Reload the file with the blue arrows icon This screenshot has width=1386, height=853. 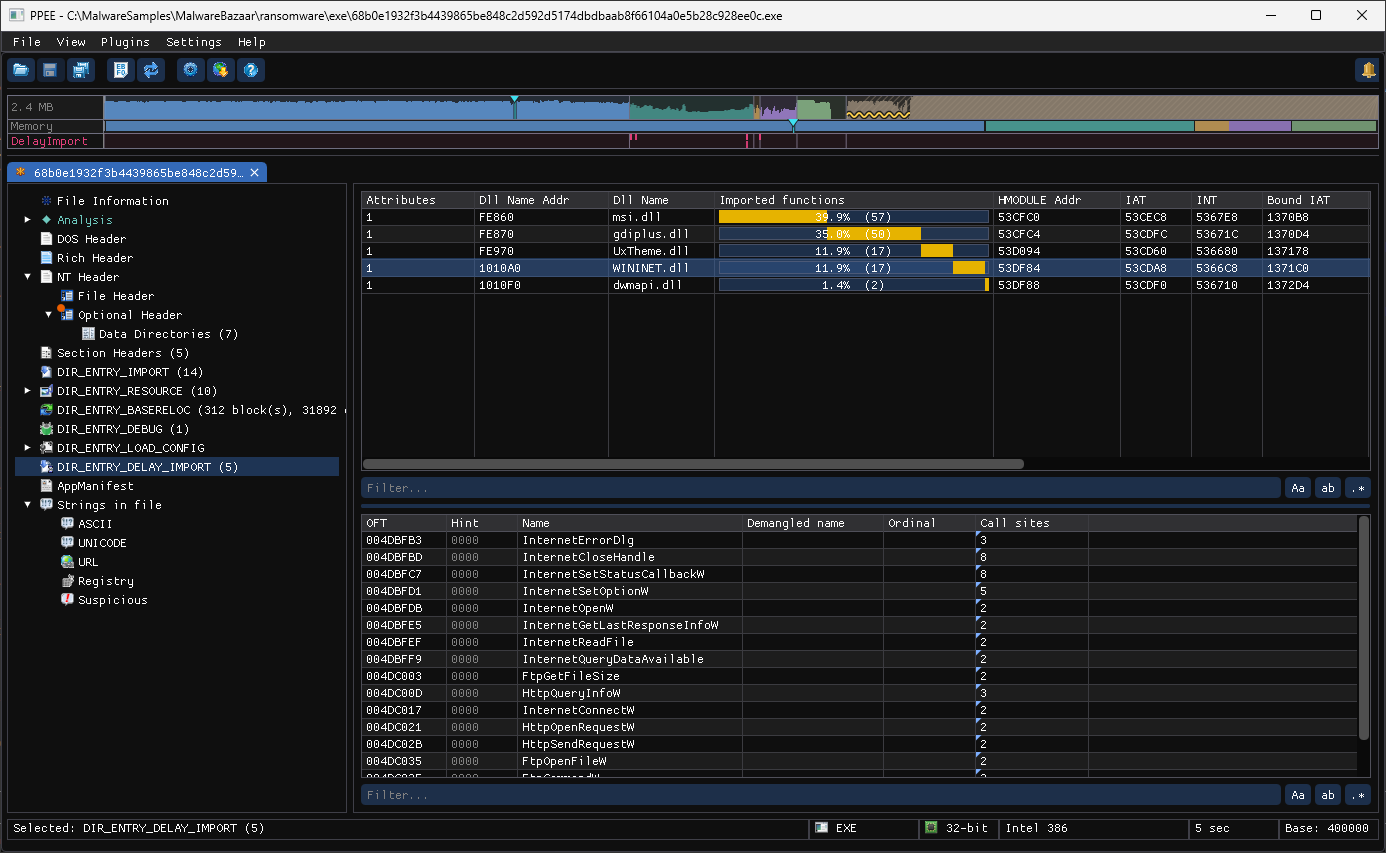click(151, 70)
